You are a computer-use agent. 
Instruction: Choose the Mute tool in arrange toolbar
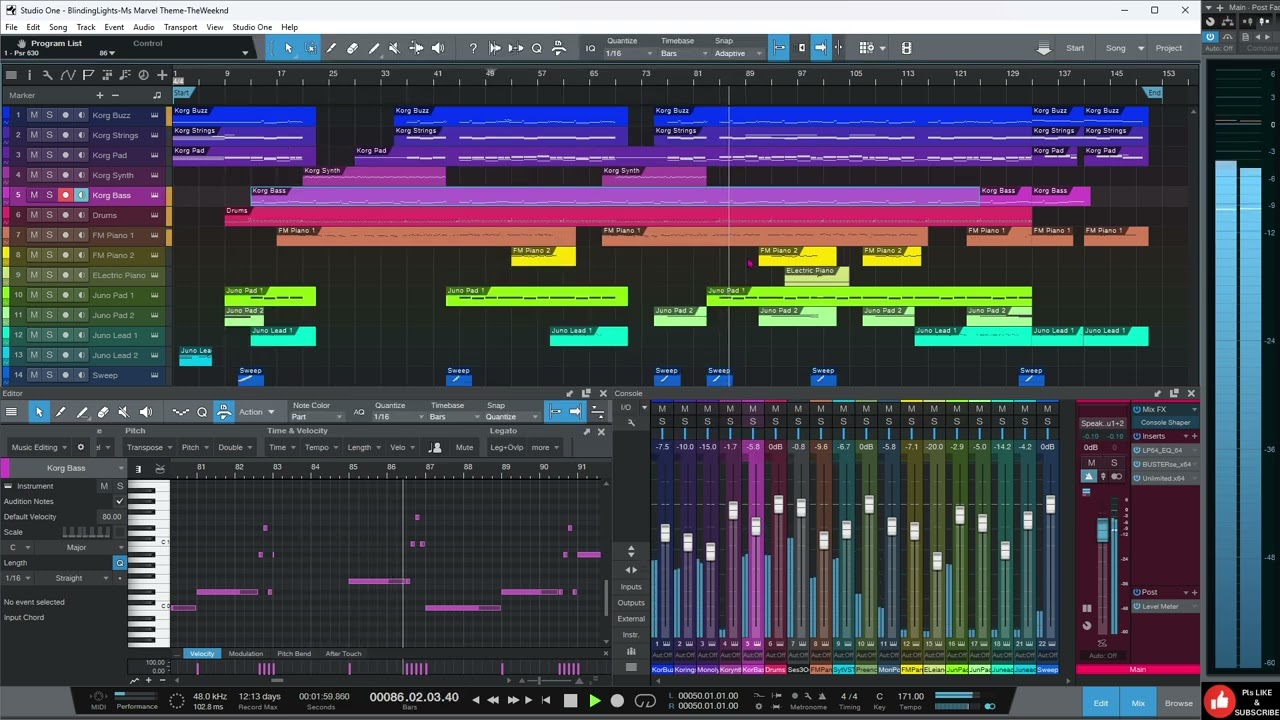[x=394, y=48]
